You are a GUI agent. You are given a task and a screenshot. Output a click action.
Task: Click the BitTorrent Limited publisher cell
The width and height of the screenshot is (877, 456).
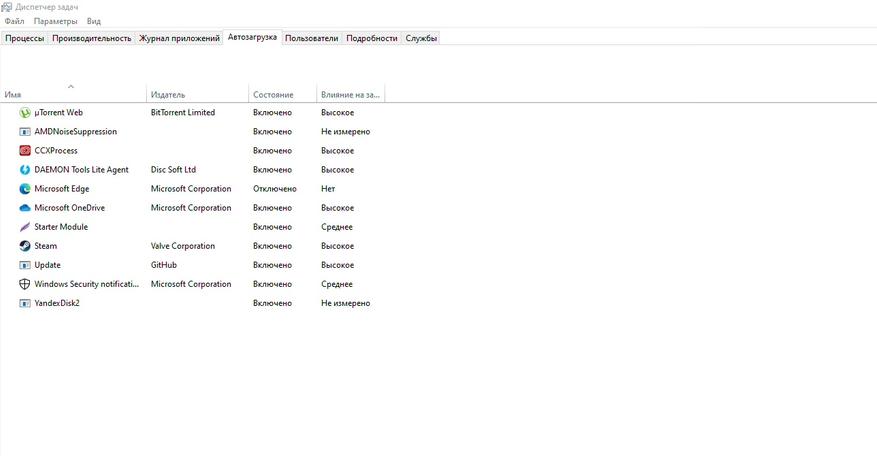(183, 112)
